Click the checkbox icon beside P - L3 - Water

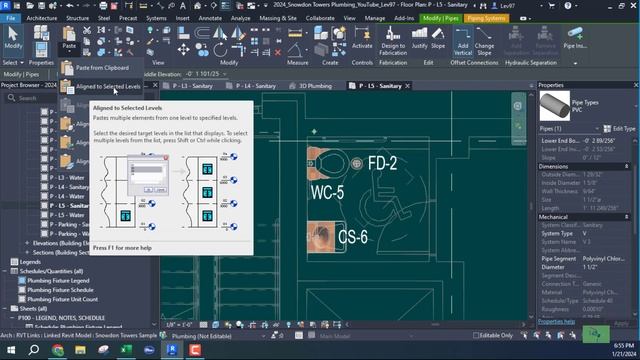click(44, 178)
